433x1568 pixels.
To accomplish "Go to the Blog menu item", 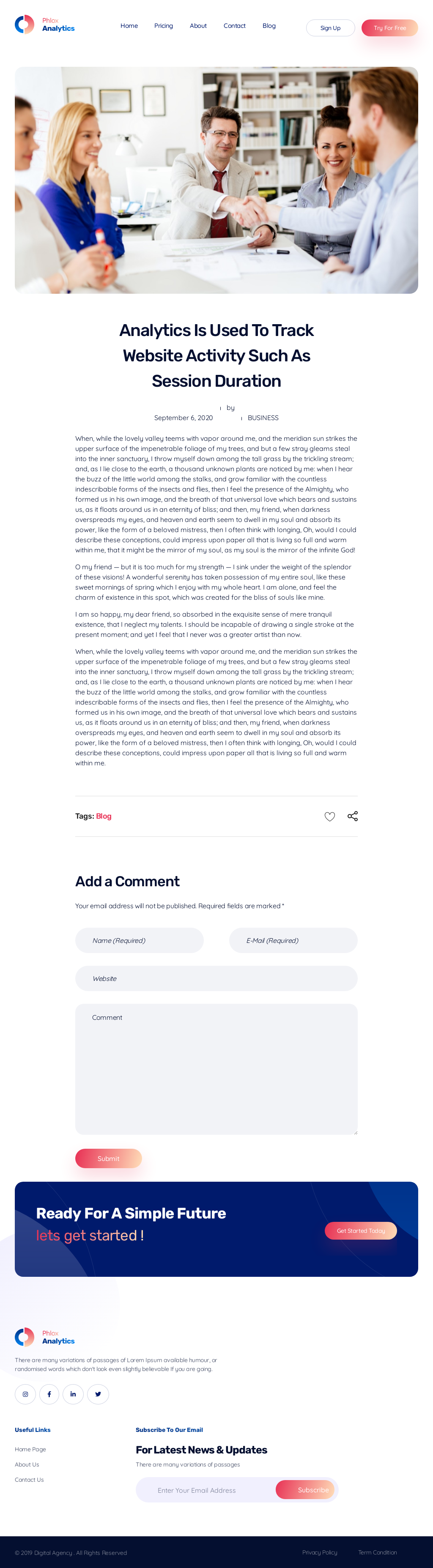I will click(x=269, y=26).
